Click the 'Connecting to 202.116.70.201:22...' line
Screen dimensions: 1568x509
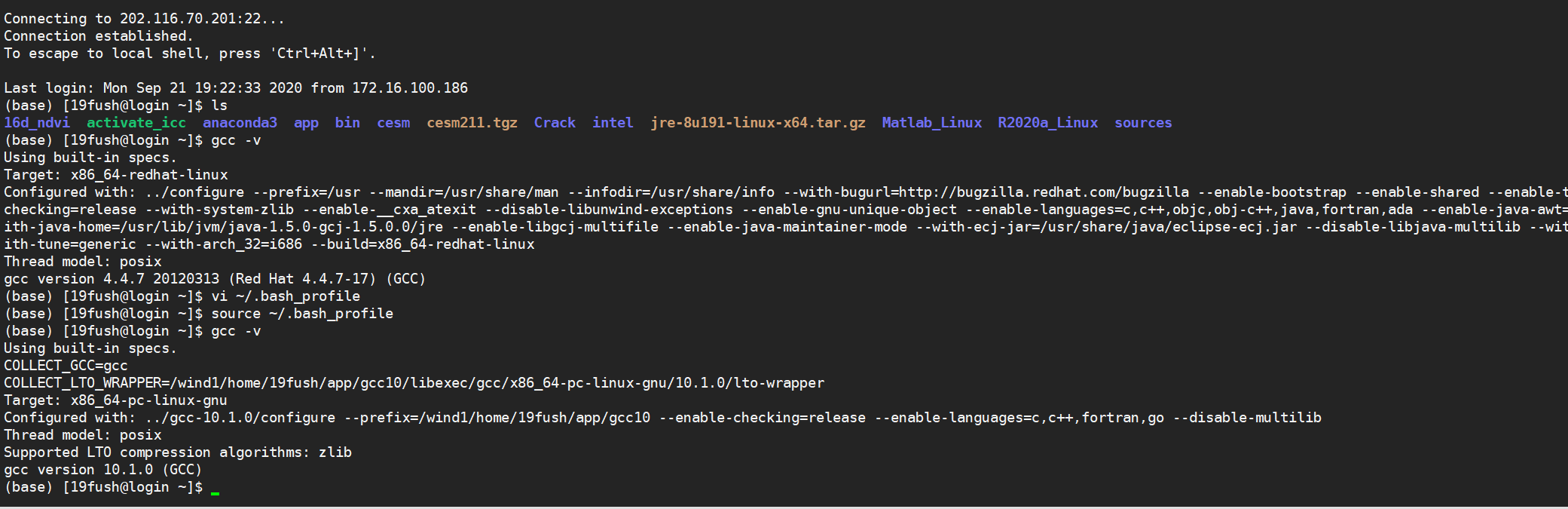[144, 19]
